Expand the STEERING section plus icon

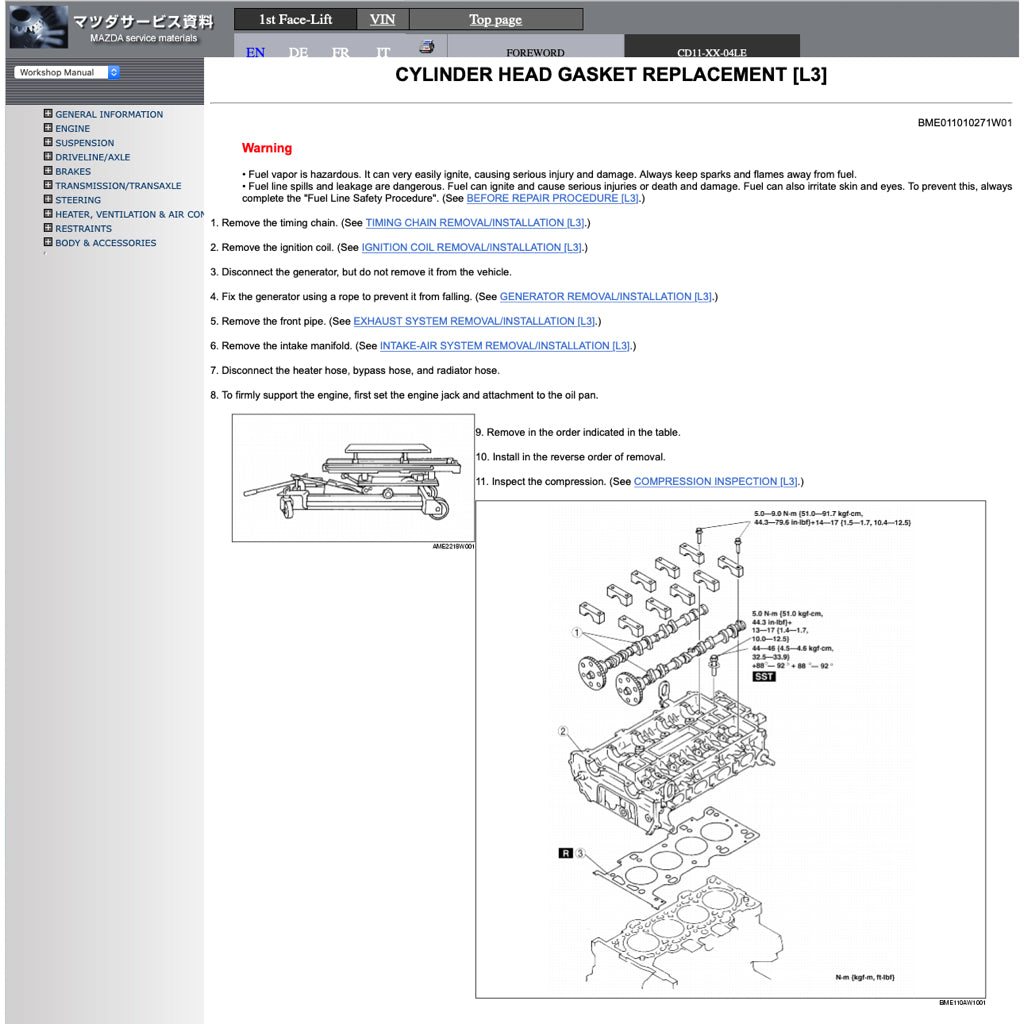pyautogui.click(x=47, y=199)
